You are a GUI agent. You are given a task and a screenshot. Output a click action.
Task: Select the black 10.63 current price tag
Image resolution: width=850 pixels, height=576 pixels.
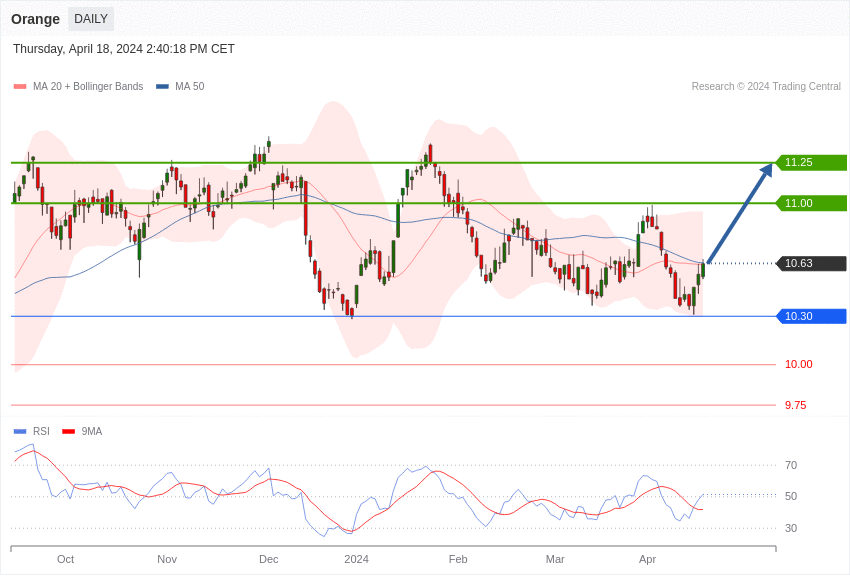[811, 264]
